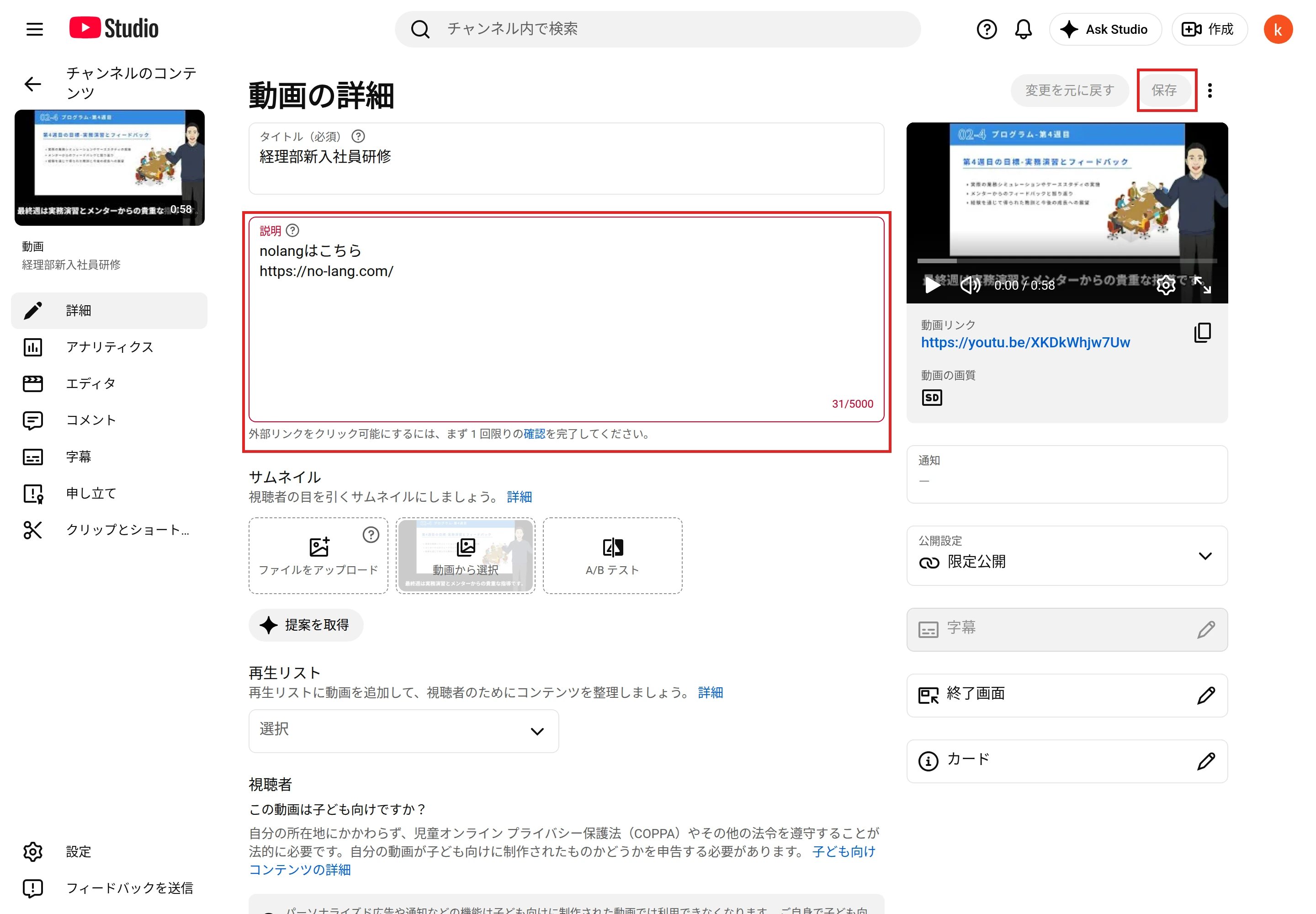Viewport: 1316px width, 914px height.
Task: Edit 終了画面 with pencil icon
Action: 1205,695
